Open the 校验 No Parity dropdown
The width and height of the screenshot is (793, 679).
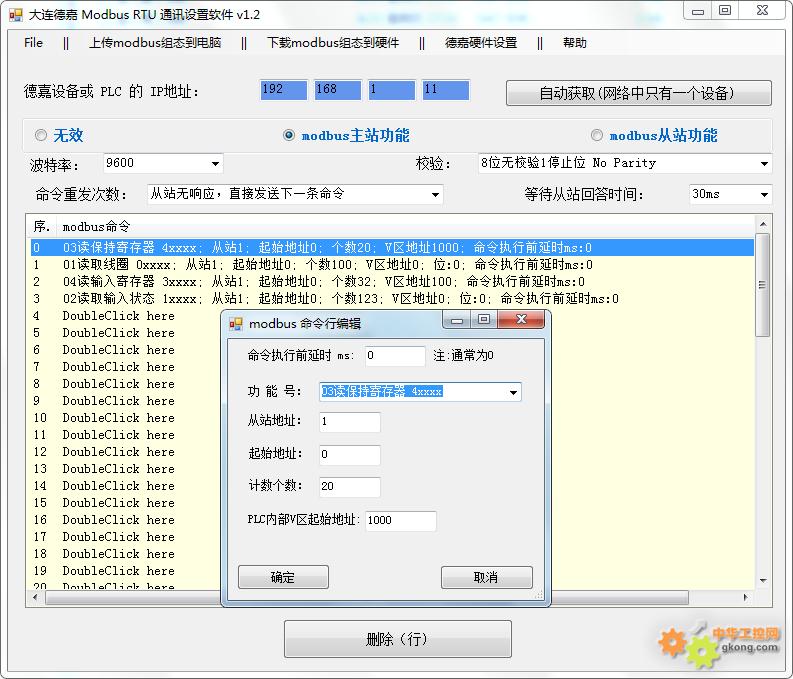click(764, 163)
